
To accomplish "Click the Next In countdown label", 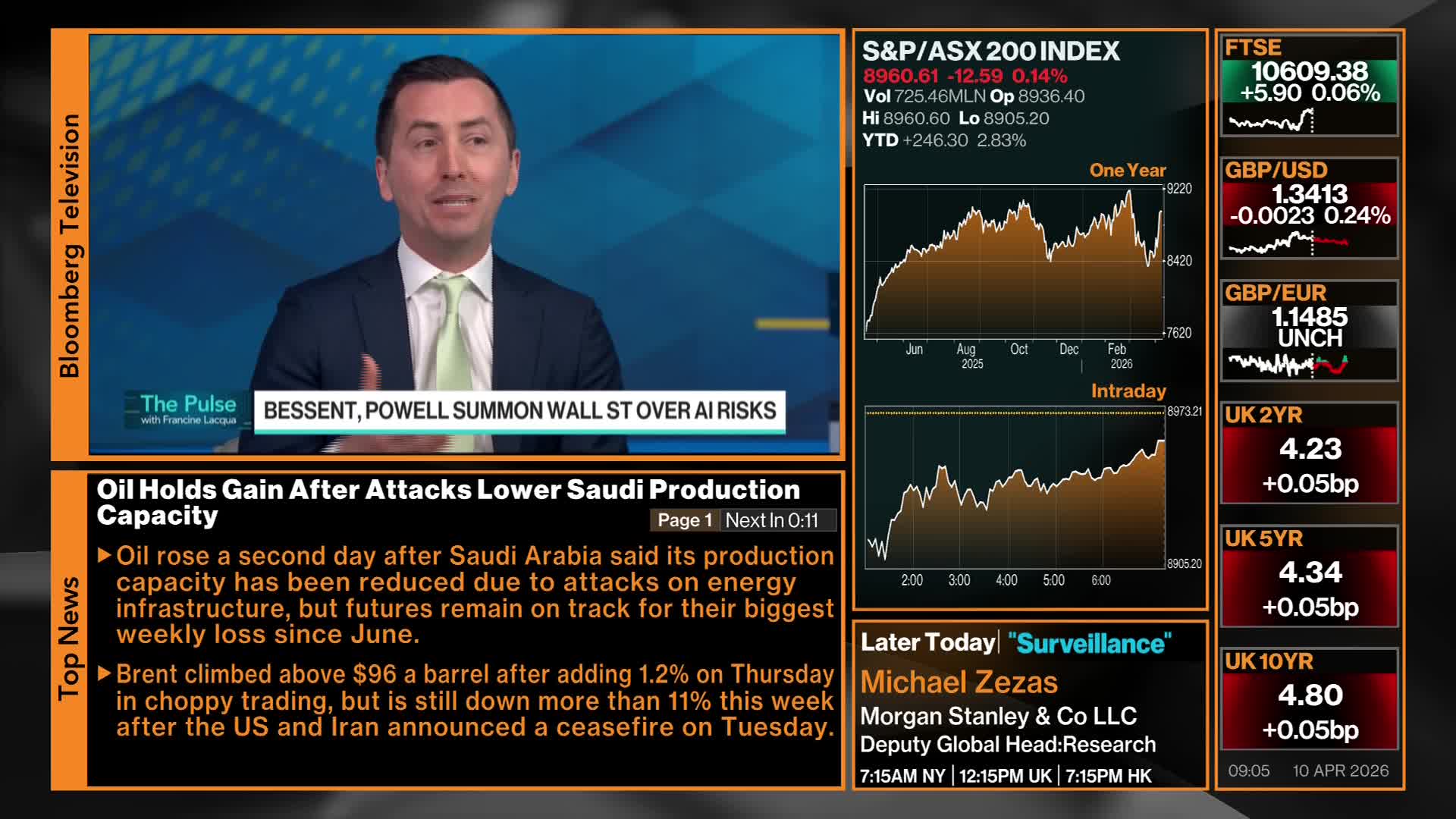I will pos(772,520).
